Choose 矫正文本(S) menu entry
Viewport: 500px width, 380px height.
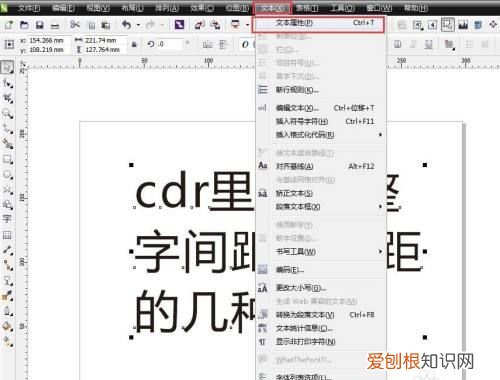(x=321, y=193)
